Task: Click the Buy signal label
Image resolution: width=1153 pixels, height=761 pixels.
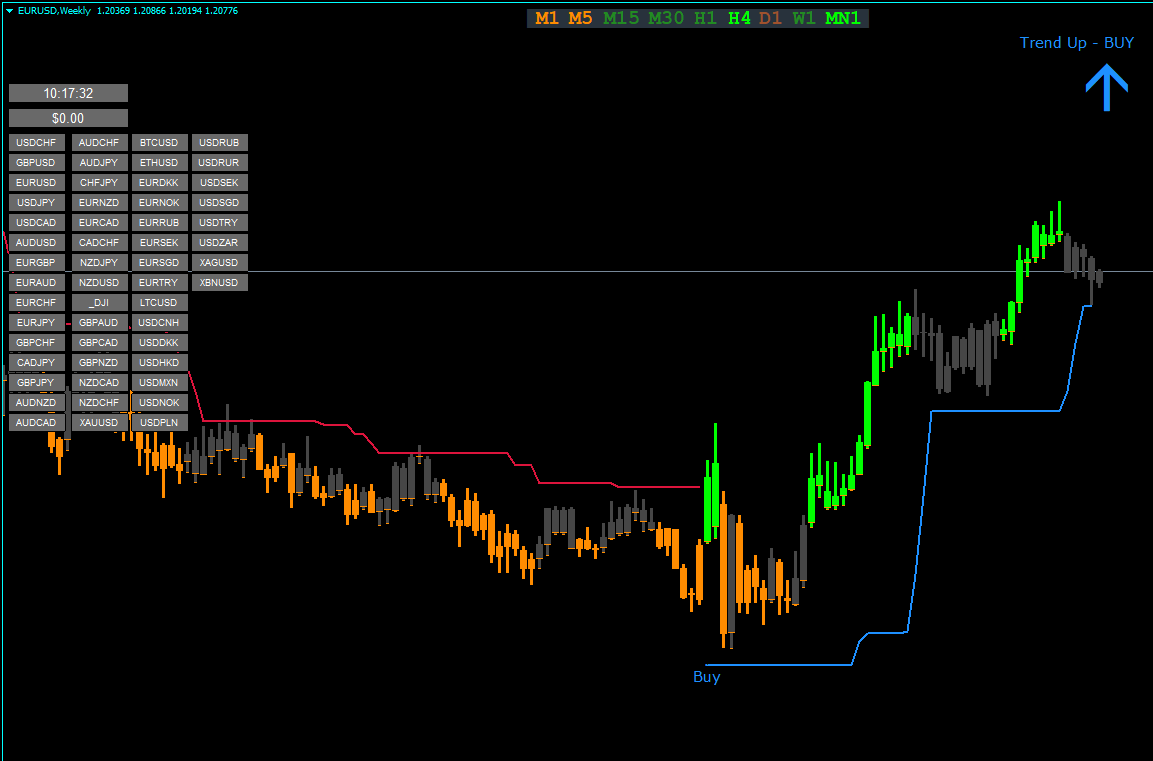Action: (x=706, y=677)
